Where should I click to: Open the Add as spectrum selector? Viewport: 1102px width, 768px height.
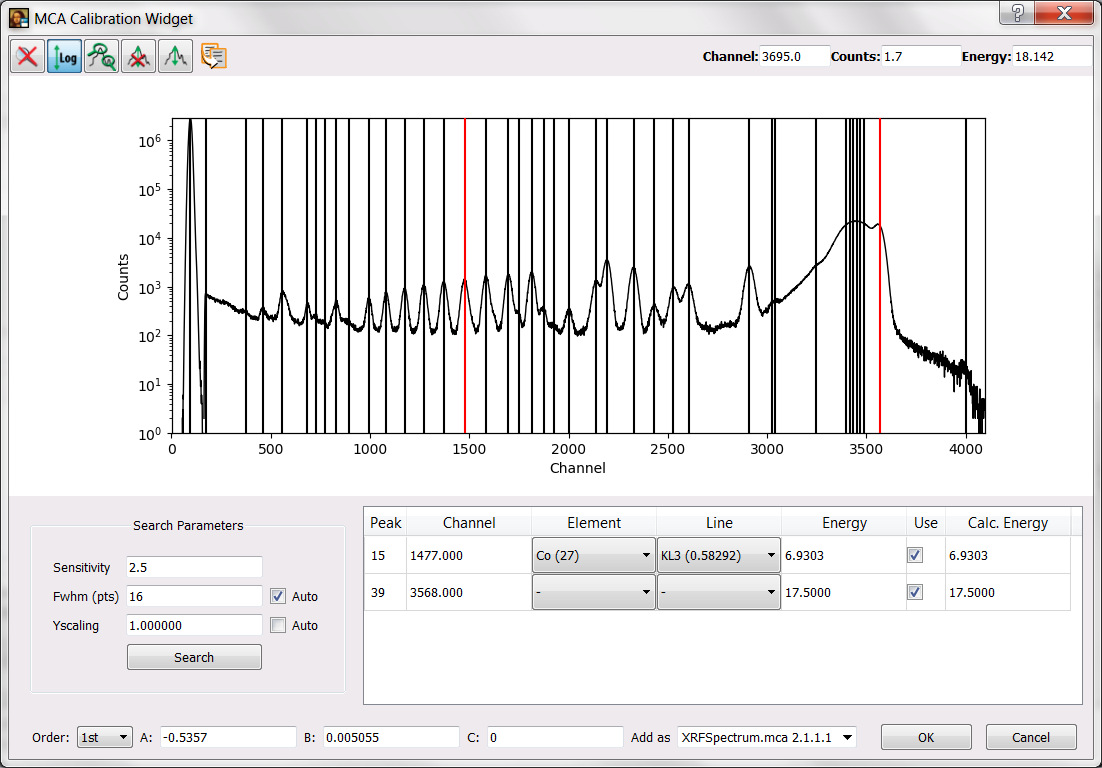coord(766,737)
